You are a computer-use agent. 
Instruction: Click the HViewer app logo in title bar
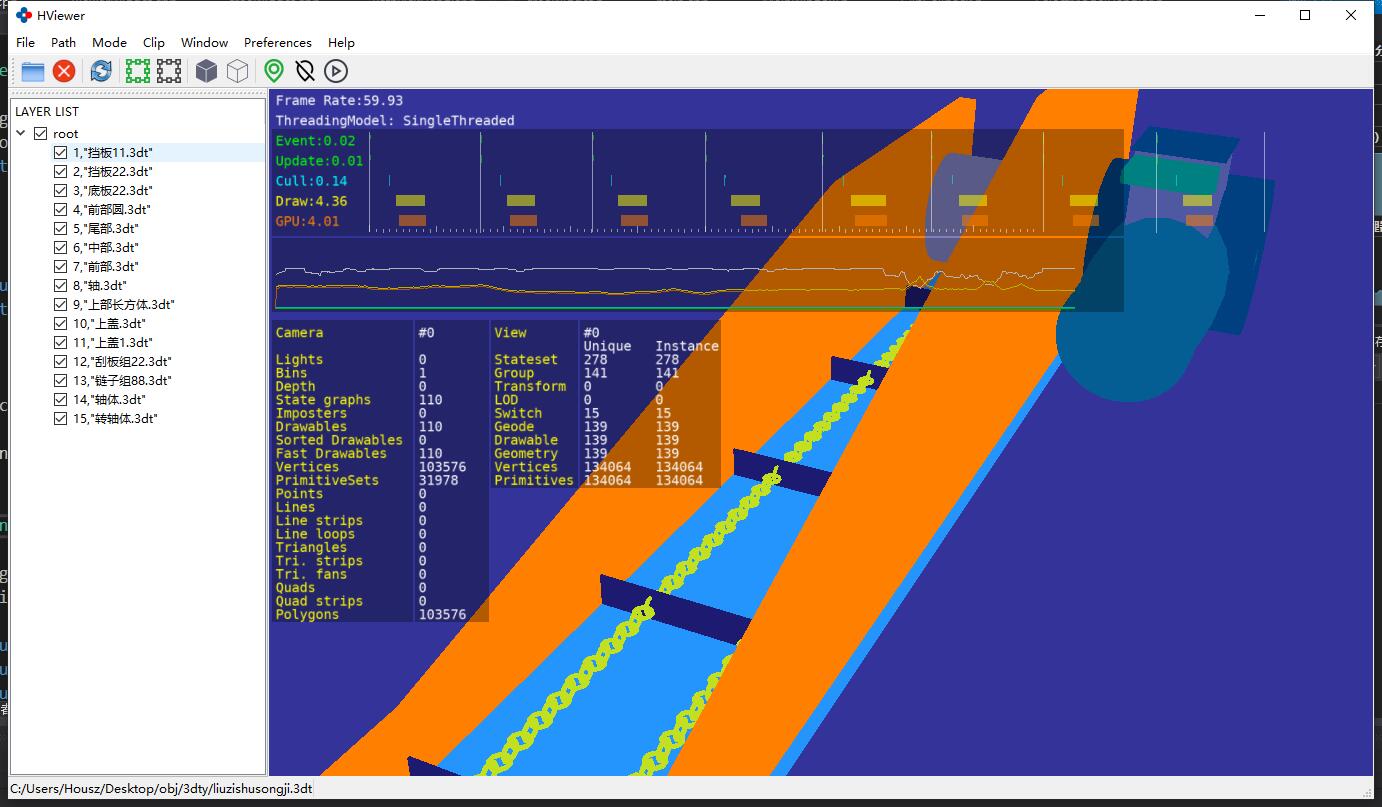point(24,15)
